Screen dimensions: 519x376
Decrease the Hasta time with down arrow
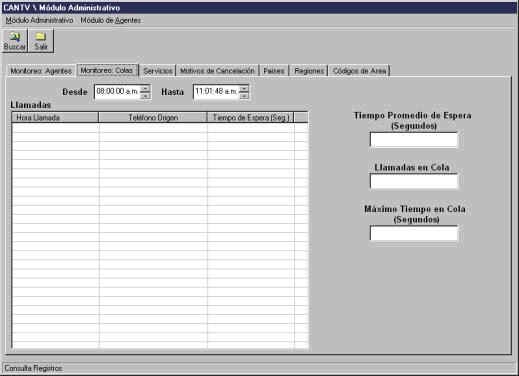pyautogui.click(x=244, y=96)
